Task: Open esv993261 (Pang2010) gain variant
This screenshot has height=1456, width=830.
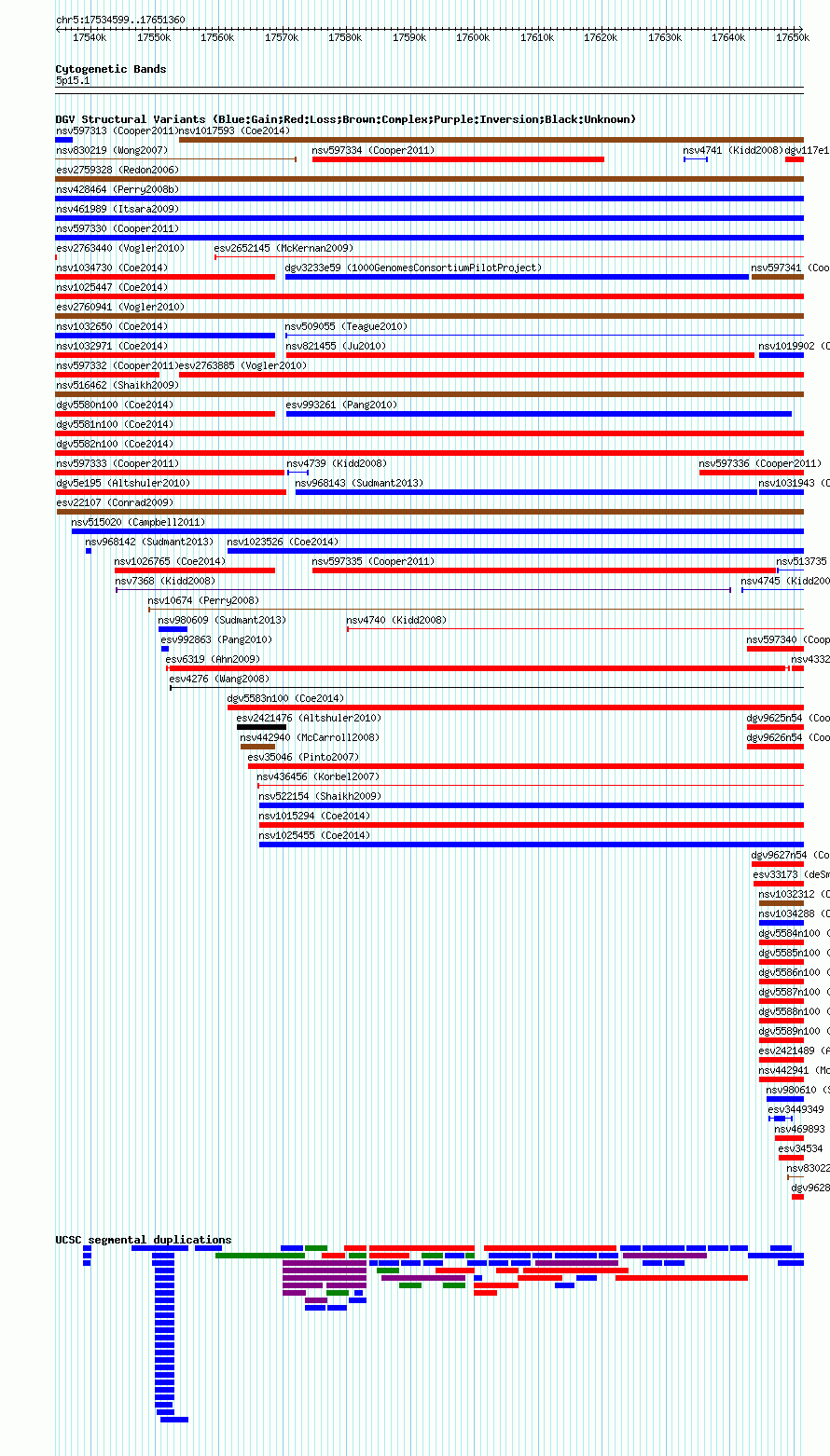Action: (539, 414)
